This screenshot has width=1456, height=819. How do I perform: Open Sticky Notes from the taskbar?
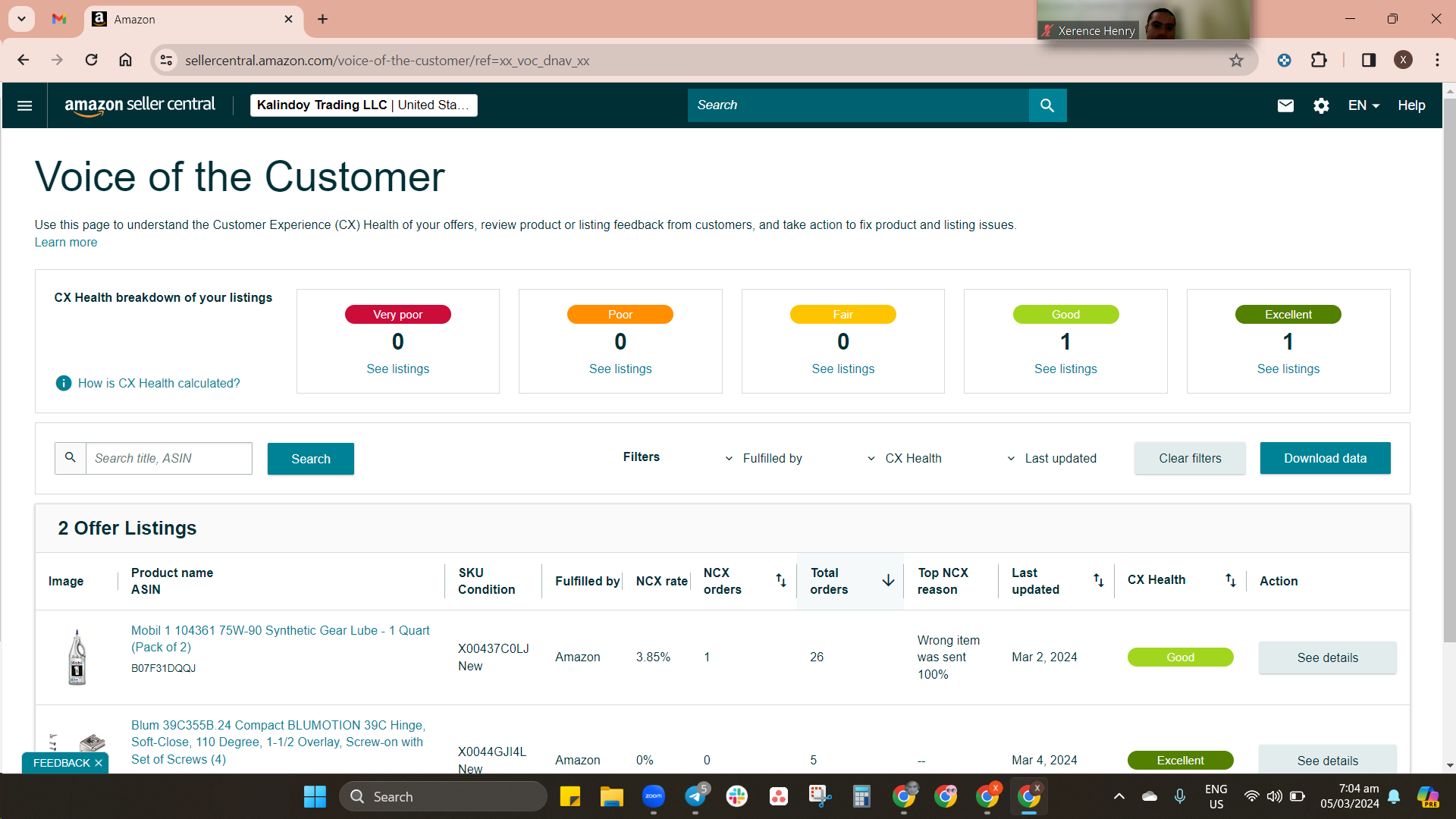[570, 796]
